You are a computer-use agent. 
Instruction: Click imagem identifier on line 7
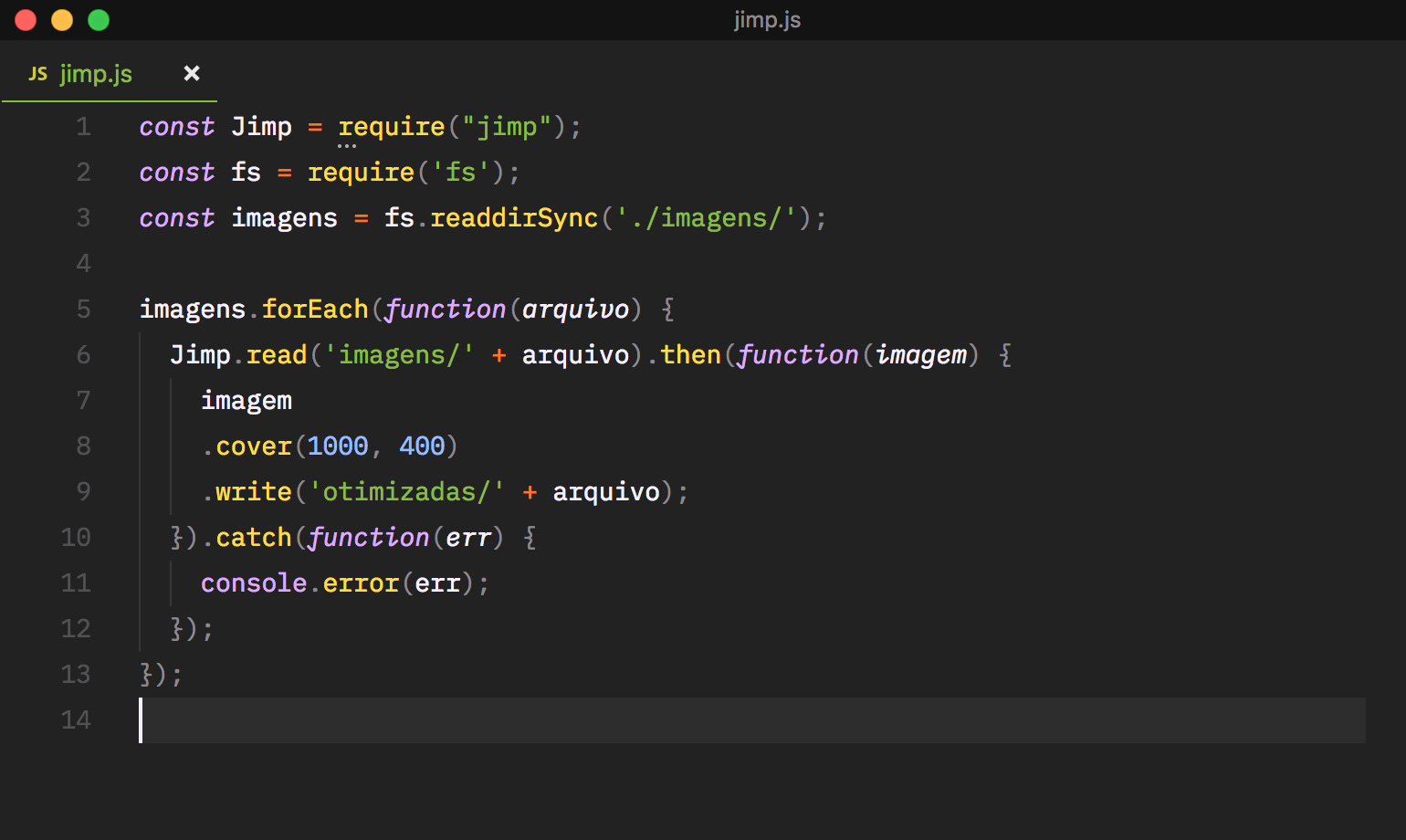(x=247, y=401)
